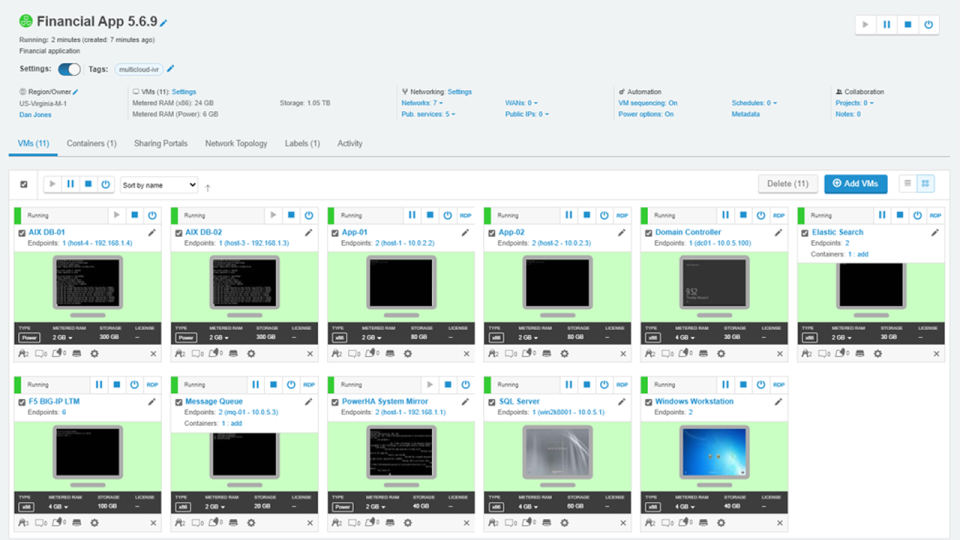This screenshot has width=960, height=540.
Task: Pause the App-01 VM
Action: tap(412, 216)
